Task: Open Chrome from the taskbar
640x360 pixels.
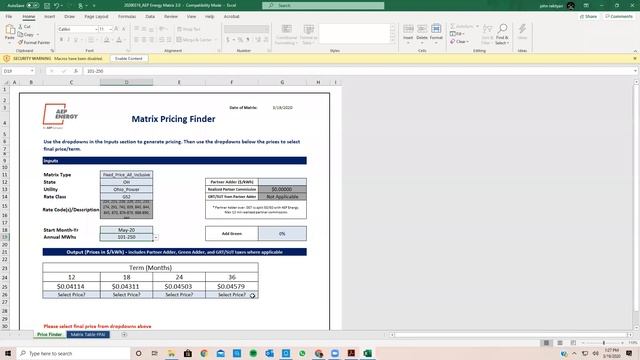Action: [x=204, y=353]
